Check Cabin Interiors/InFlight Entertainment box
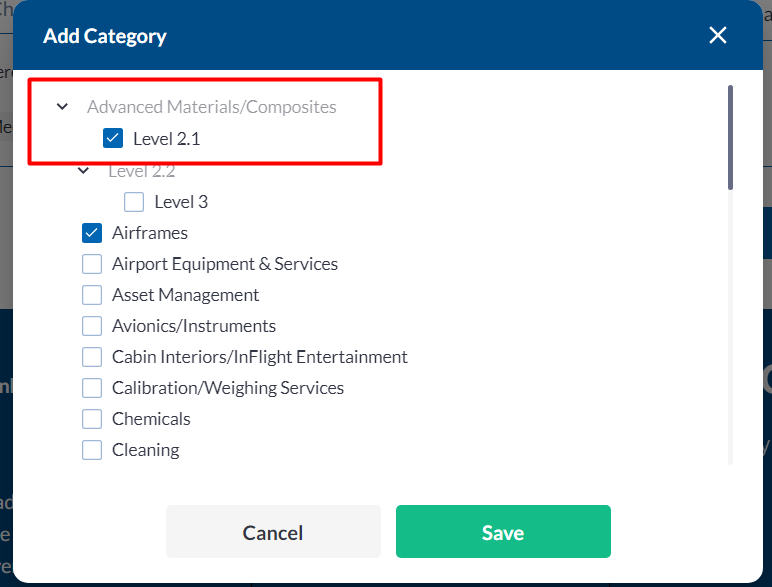Screen dimensions: 772x587 point(92,357)
